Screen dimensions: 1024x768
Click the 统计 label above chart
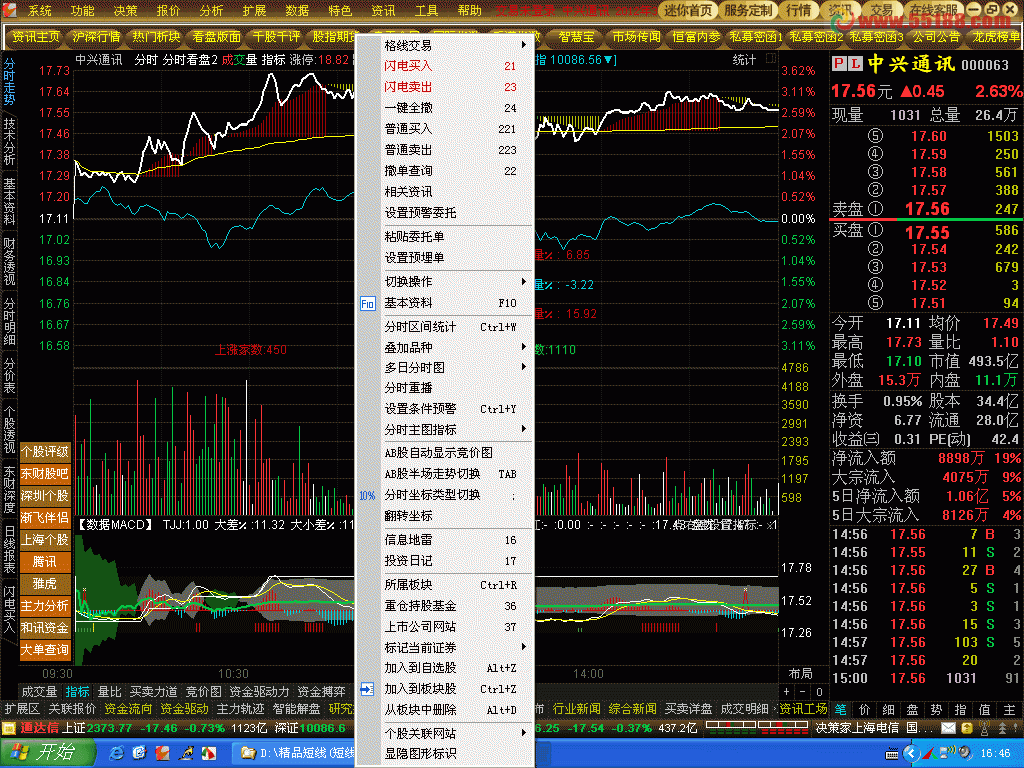(x=744, y=59)
